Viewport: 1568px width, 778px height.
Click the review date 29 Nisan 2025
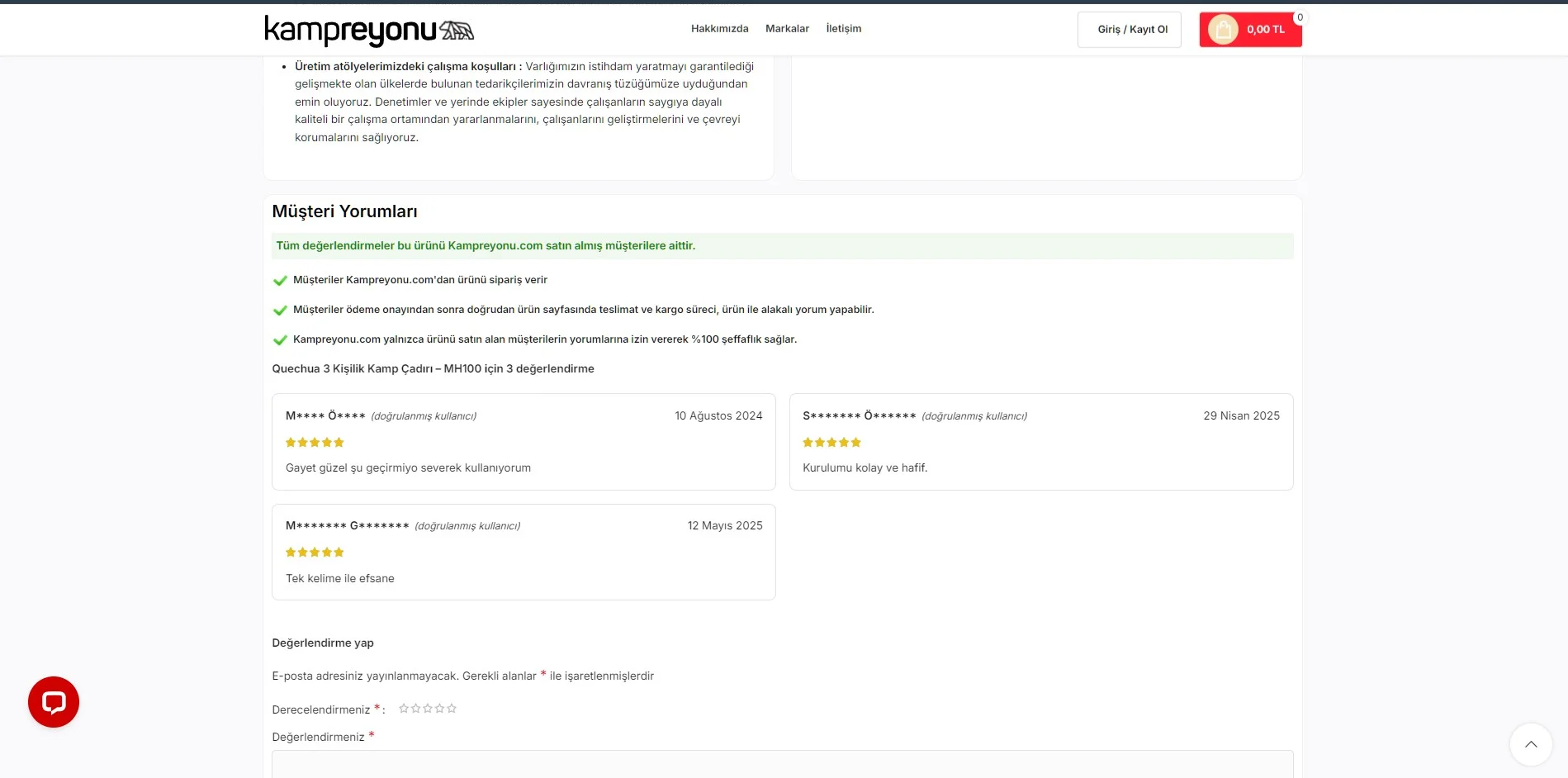[x=1242, y=416]
